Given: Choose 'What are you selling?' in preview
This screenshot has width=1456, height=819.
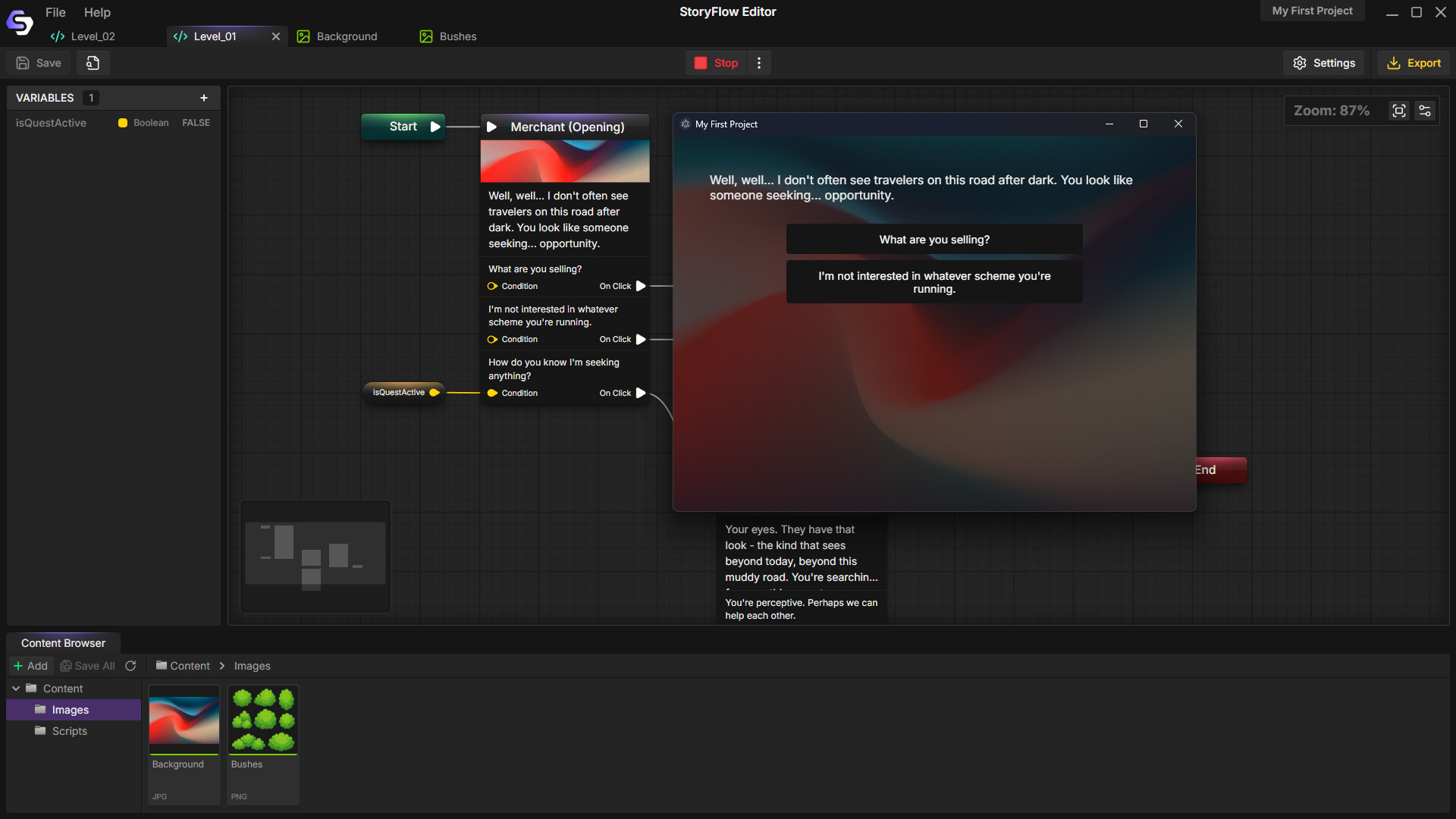Looking at the screenshot, I should [x=934, y=240].
